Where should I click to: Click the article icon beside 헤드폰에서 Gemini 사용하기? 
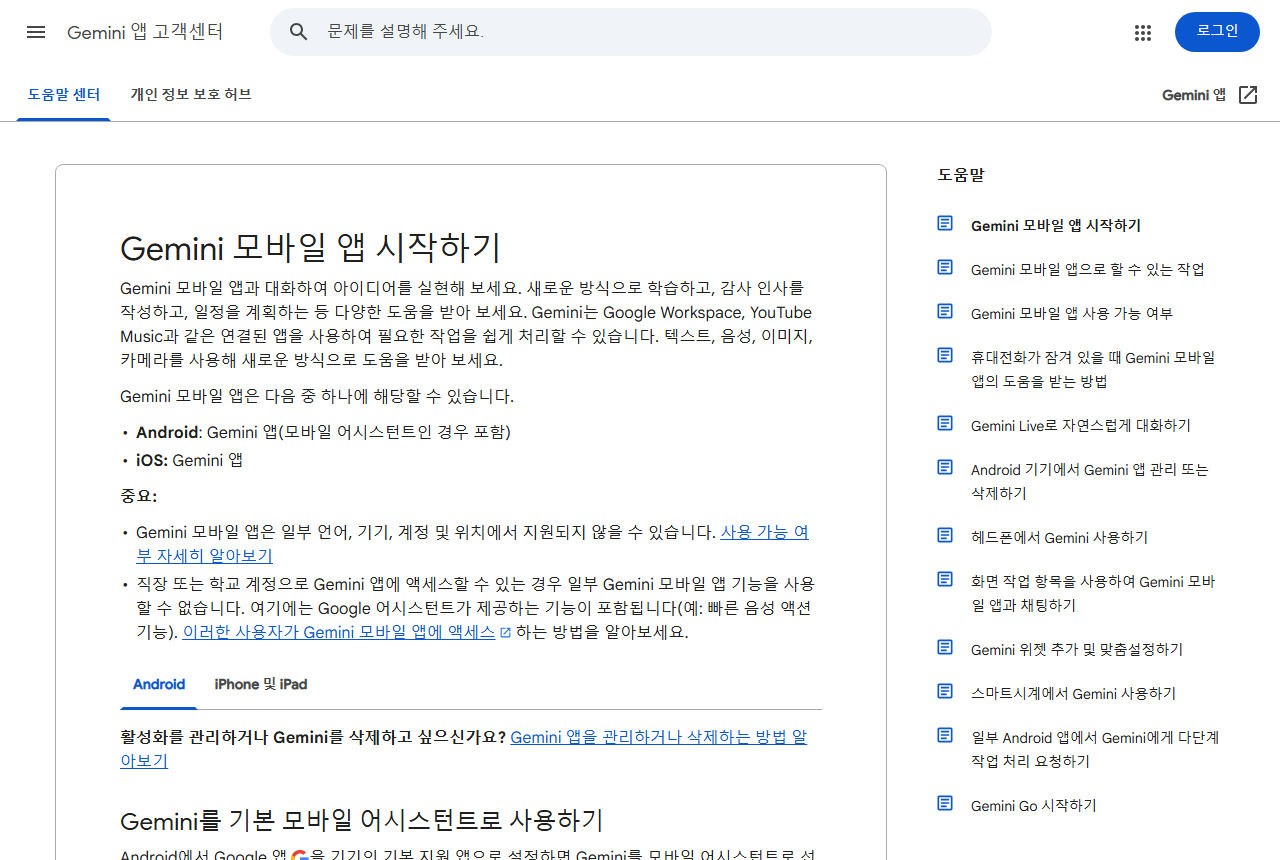point(945,535)
